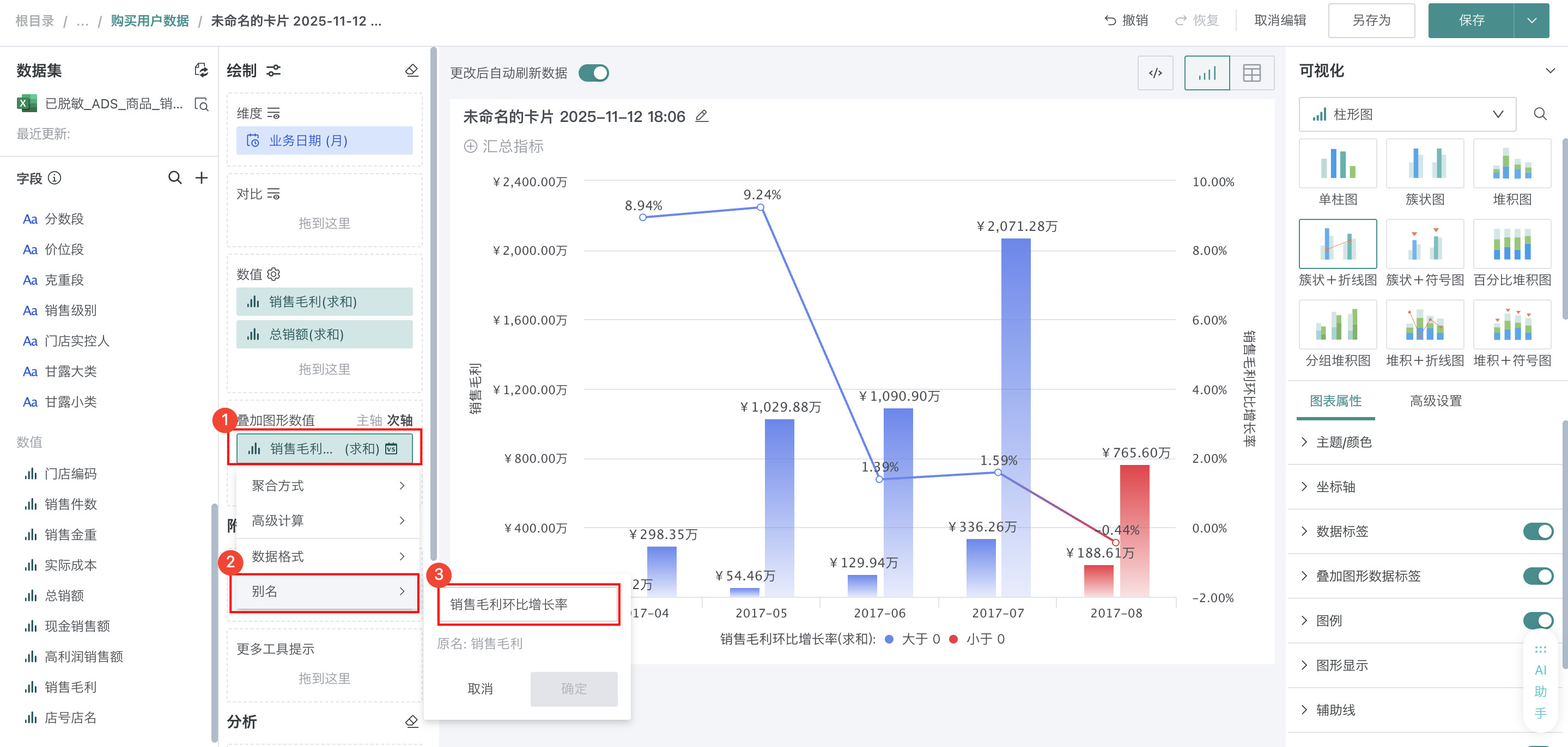Click the eraser icon in 绘制 panel
This screenshot has height=747, width=1568.
[411, 71]
